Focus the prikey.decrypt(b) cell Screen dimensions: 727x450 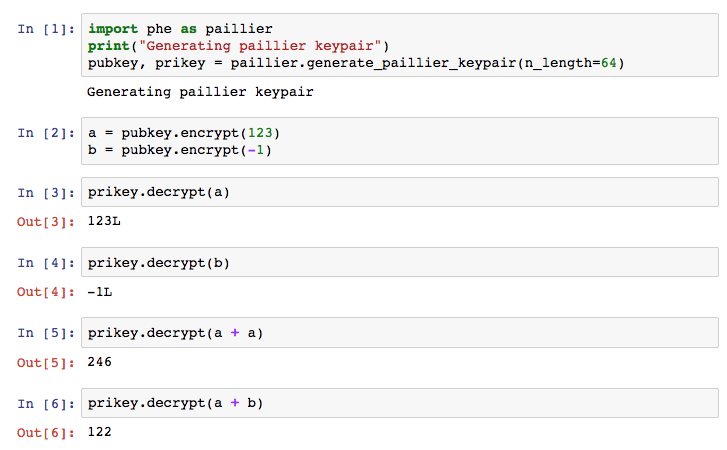400,262
